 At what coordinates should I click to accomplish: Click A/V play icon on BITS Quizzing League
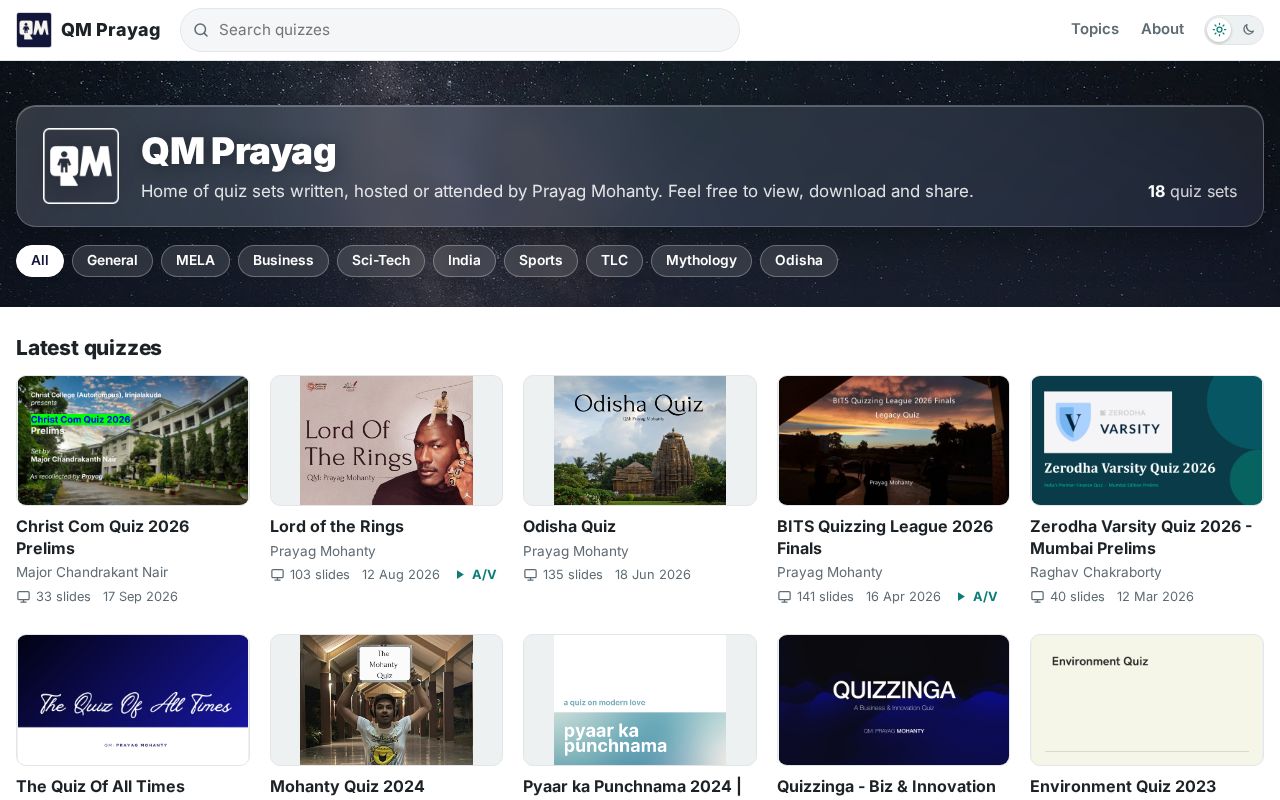click(961, 597)
